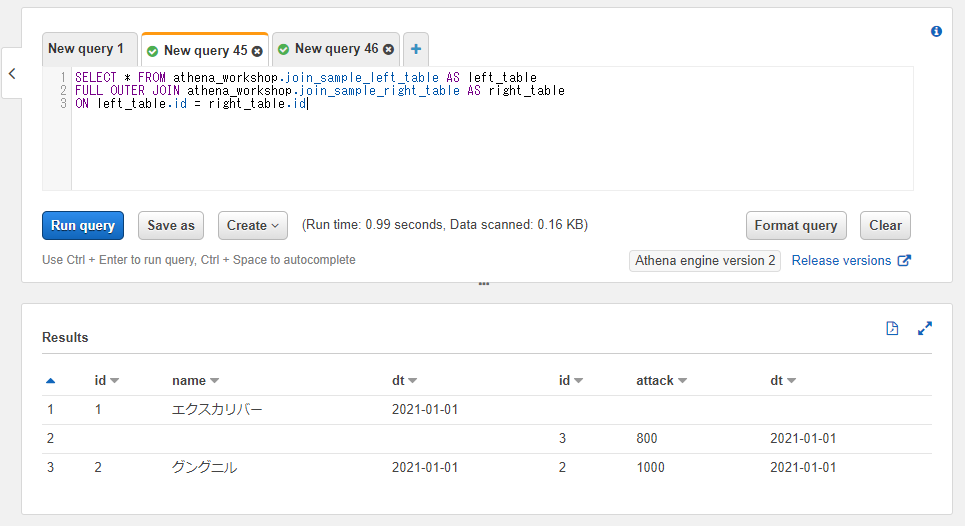Click the row number sort arrow
The height and width of the screenshot is (526, 965).
pyautogui.click(x=51, y=380)
